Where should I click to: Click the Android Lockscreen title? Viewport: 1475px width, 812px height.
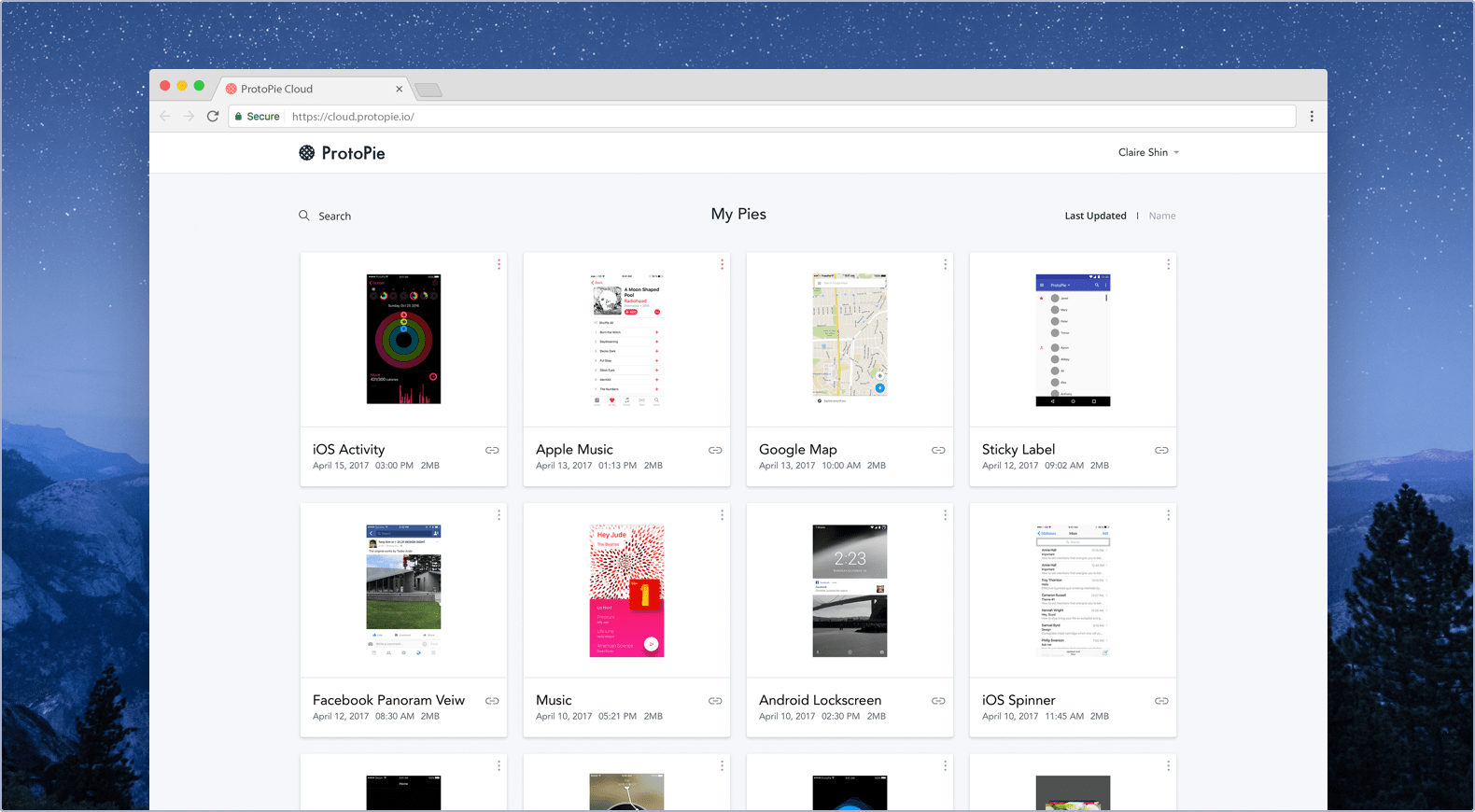click(820, 700)
